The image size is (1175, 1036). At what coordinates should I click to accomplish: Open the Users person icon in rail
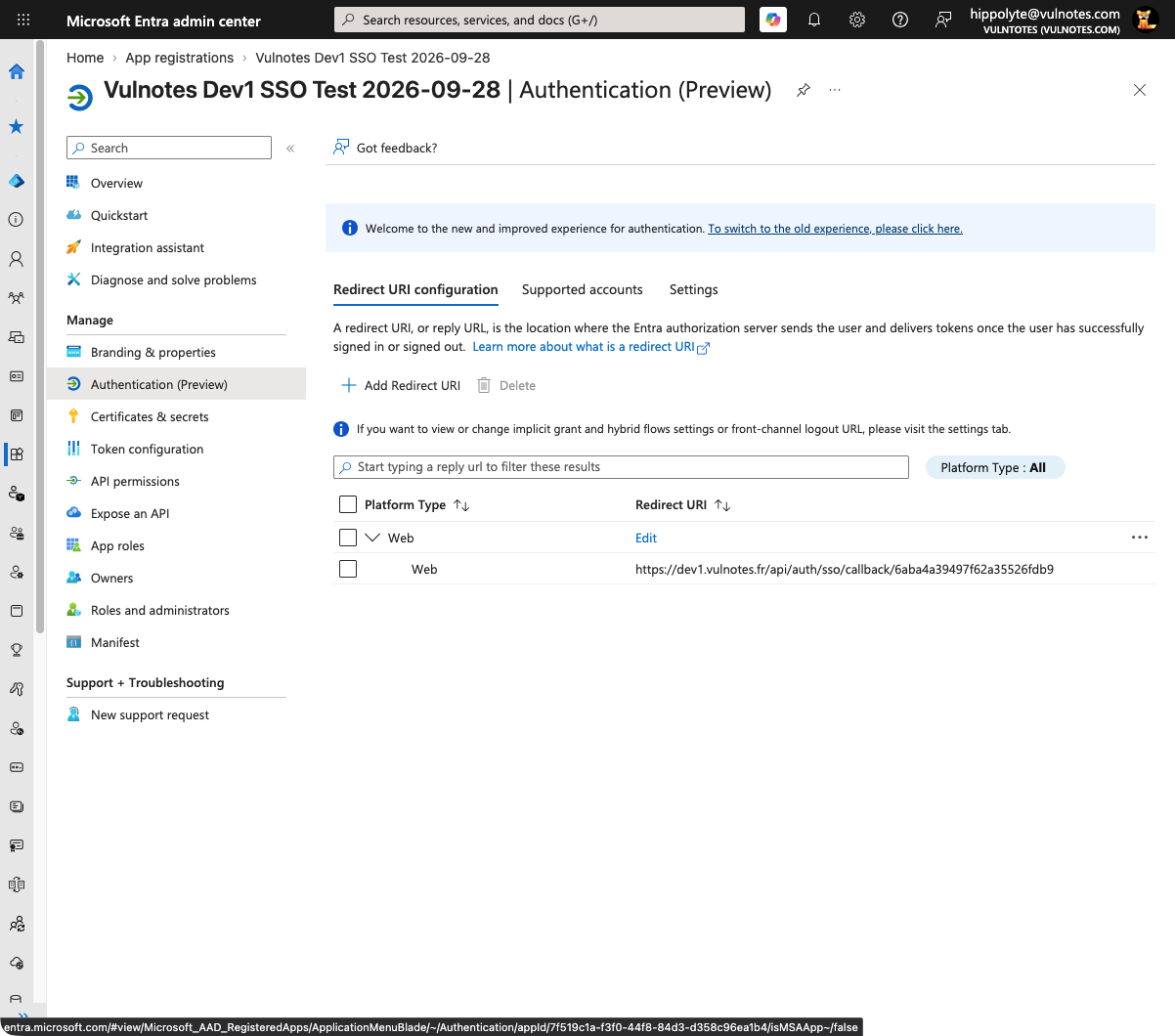(17, 259)
